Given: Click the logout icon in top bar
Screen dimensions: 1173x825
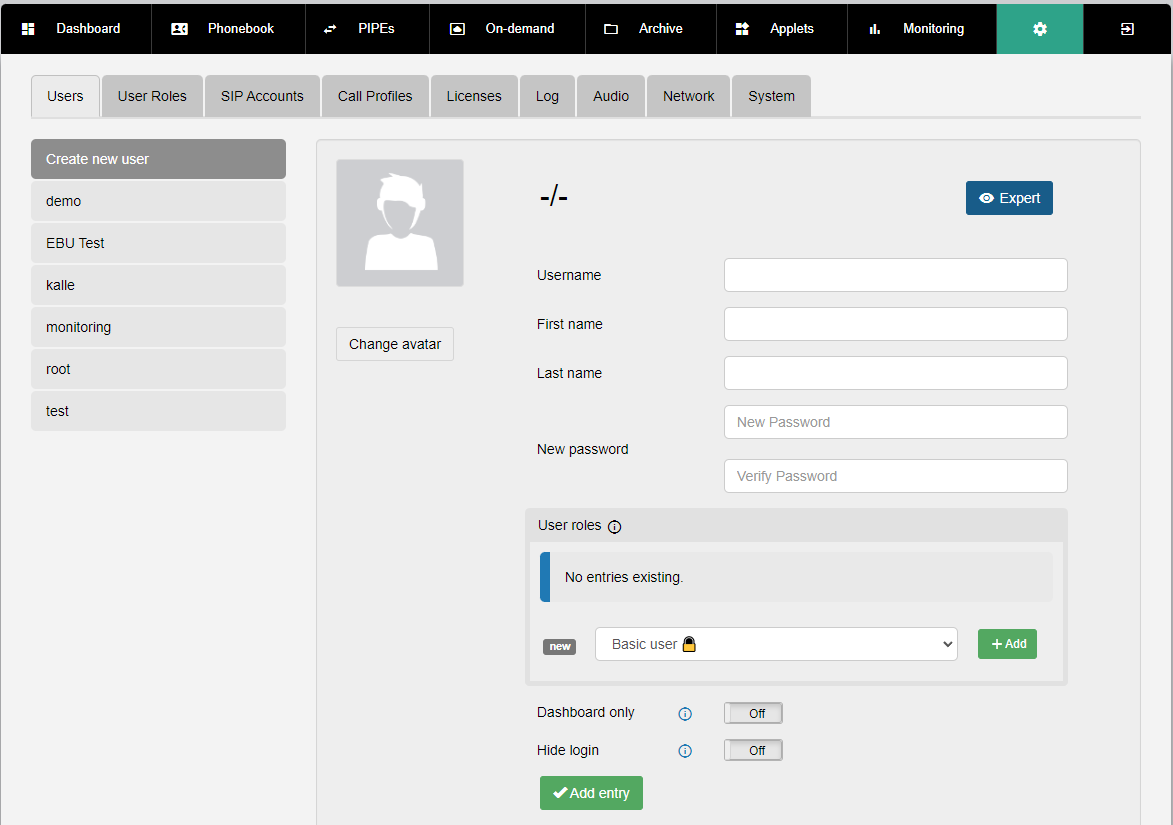Looking at the screenshot, I should [x=1127, y=29].
